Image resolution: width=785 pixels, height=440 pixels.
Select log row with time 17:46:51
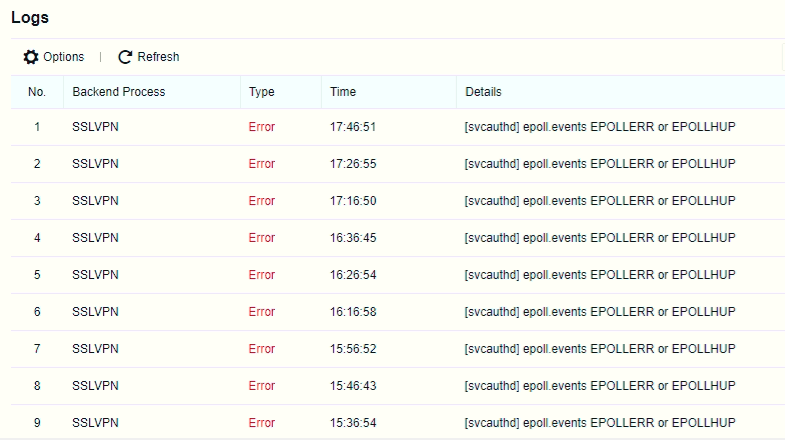[352, 127]
